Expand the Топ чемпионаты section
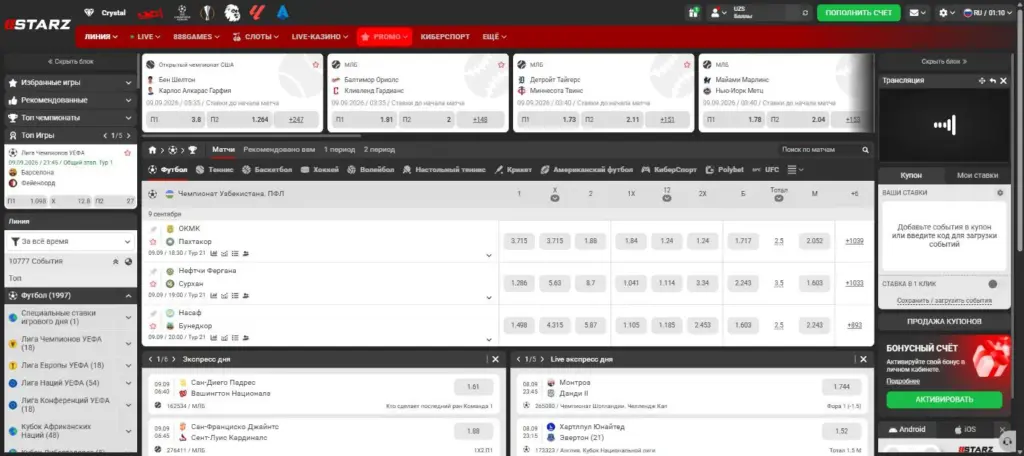The image size is (1024, 456). [71, 118]
